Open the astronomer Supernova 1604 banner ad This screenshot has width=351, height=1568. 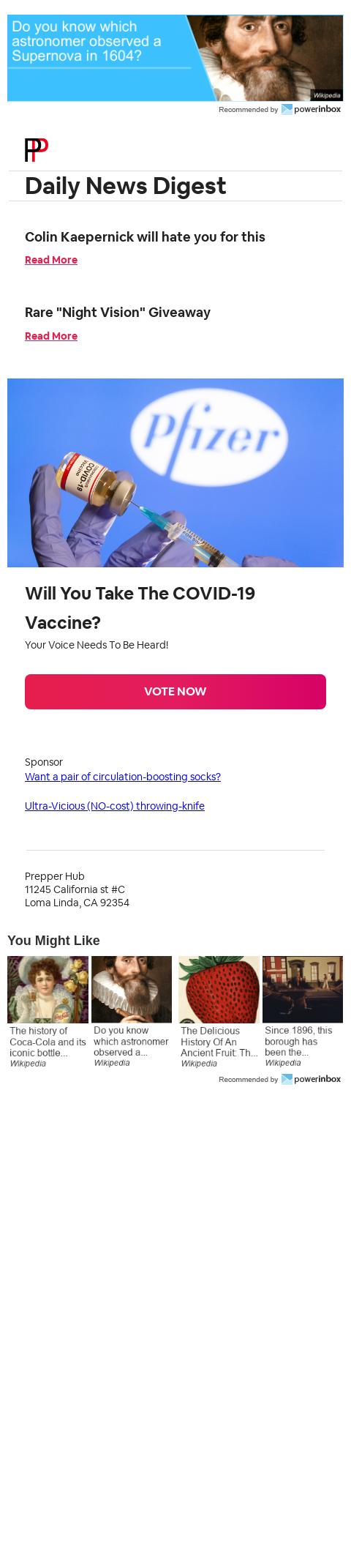coord(175,58)
